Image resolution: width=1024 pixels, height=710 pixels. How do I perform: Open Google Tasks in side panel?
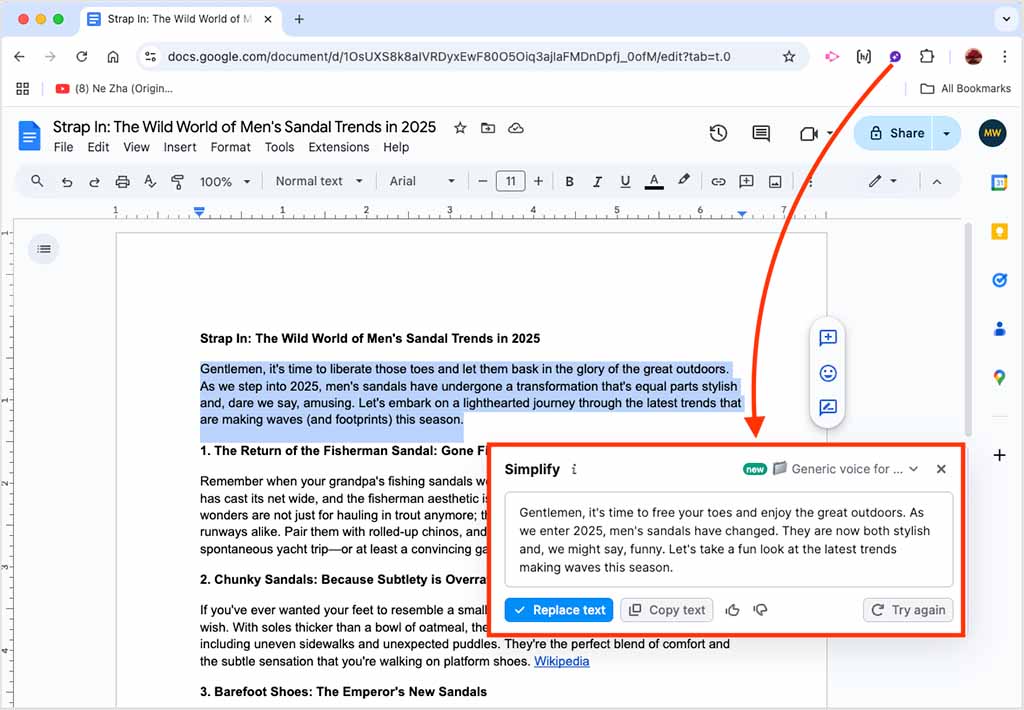[999, 280]
